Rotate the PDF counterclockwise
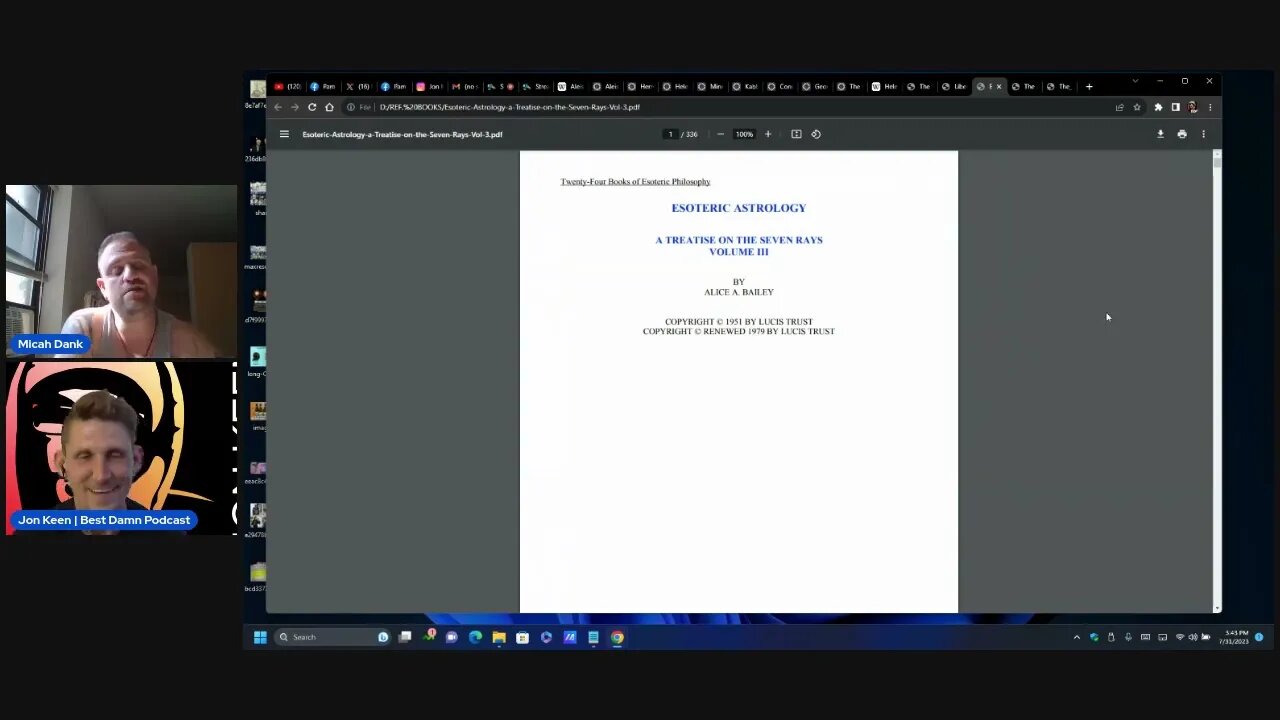The height and width of the screenshot is (720, 1280). (816, 134)
